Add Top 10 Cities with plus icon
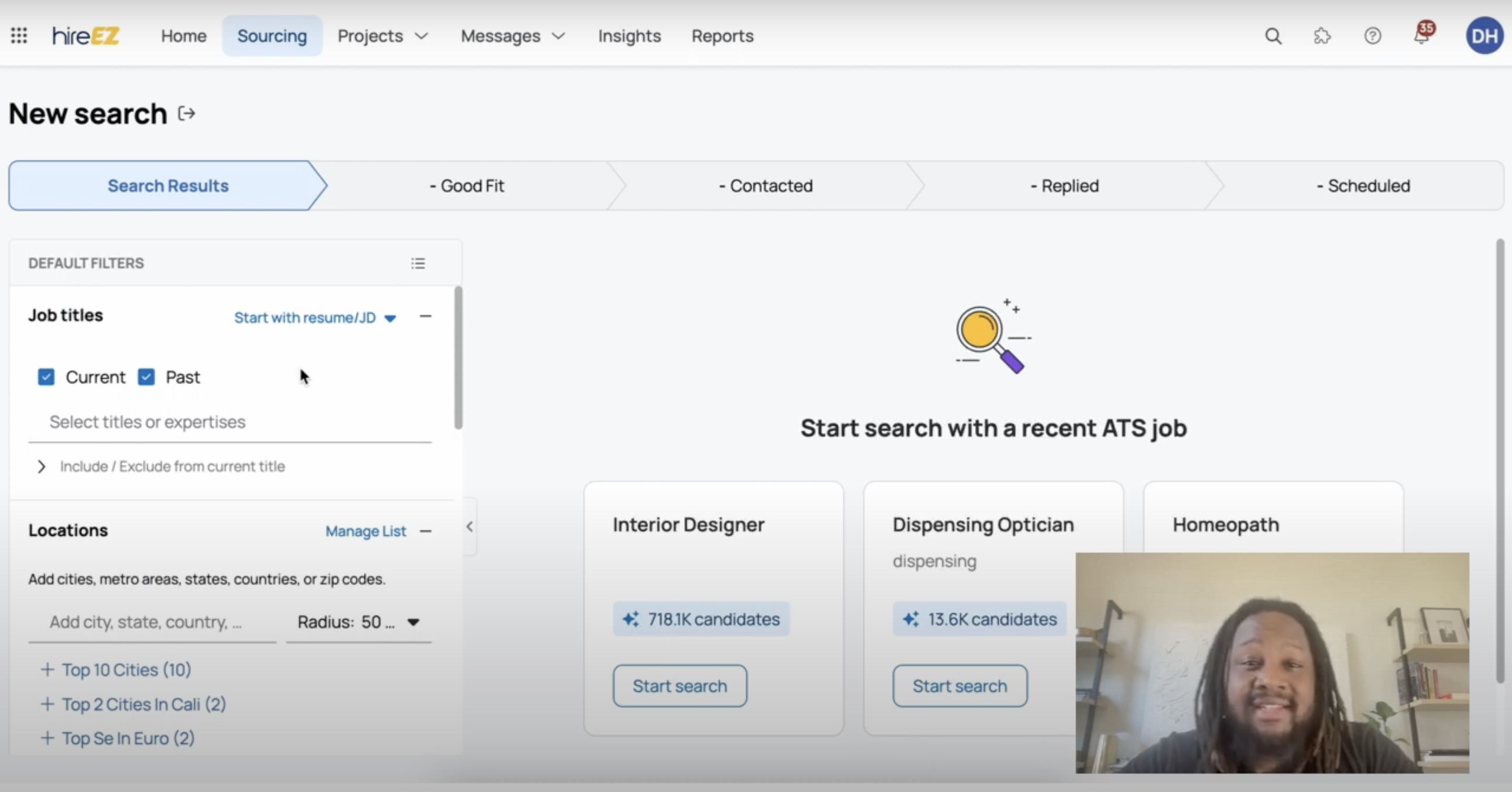This screenshot has height=792, width=1512. [47, 670]
